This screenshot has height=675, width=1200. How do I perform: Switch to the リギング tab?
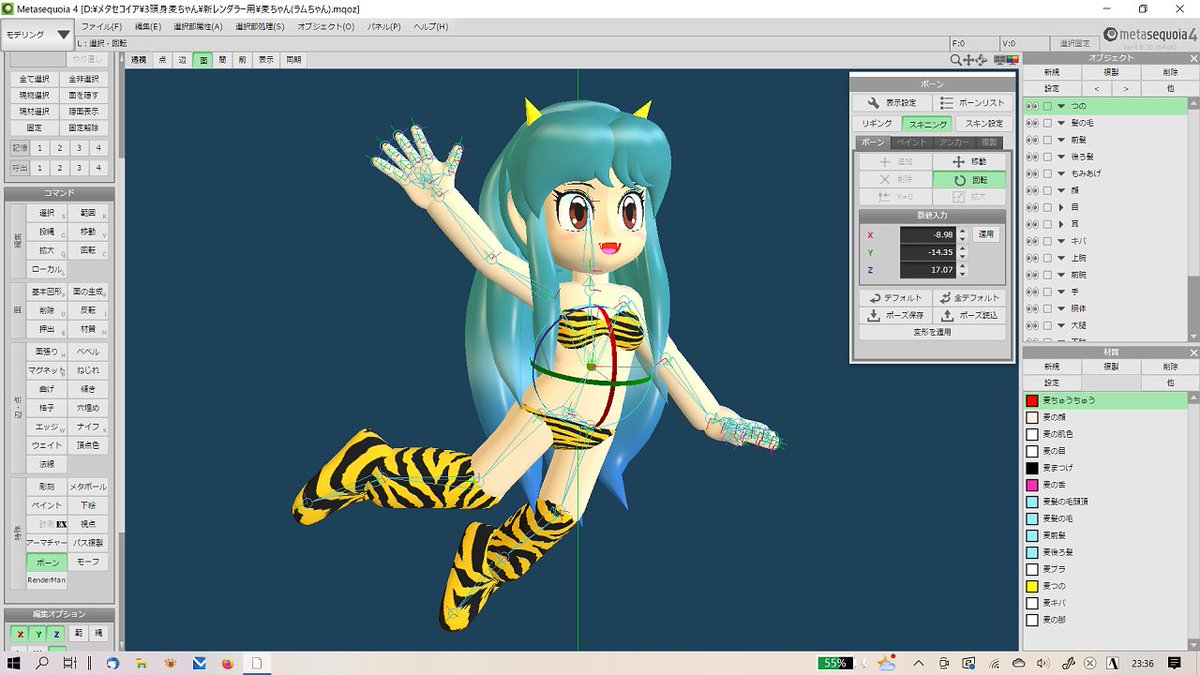point(877,124)
